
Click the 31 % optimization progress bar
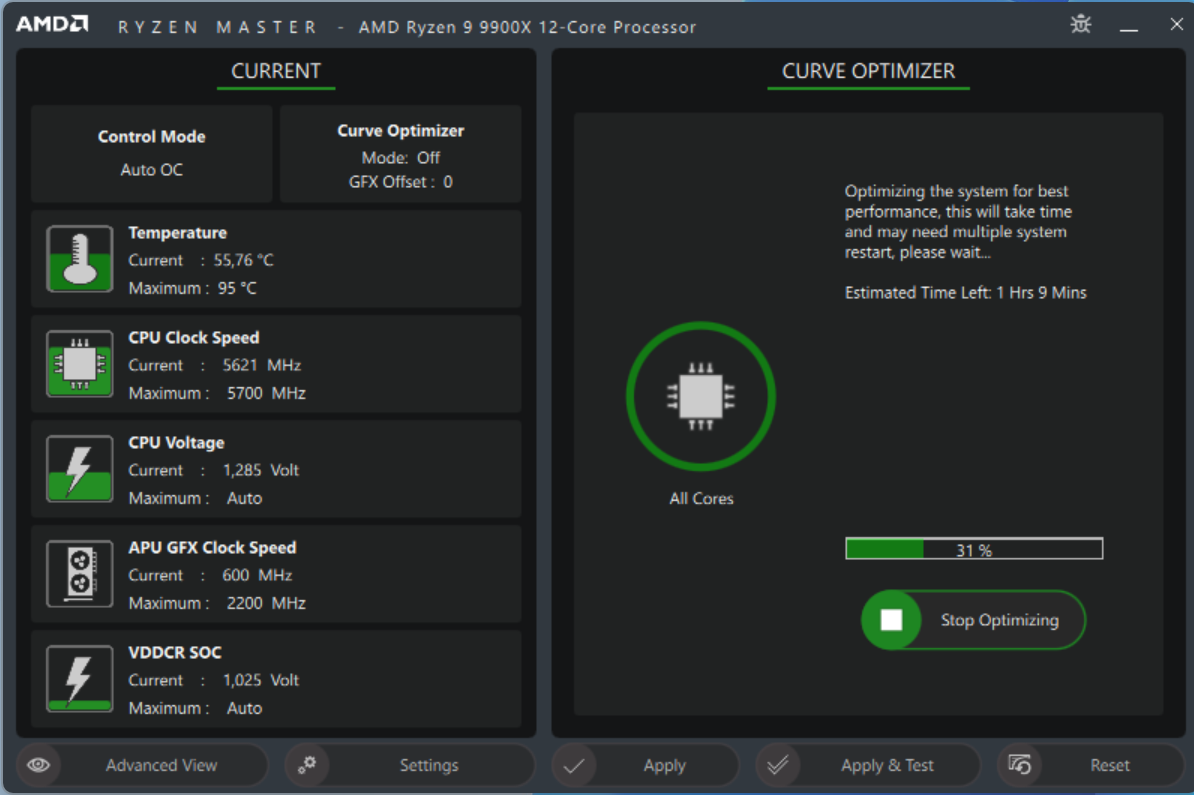click(974, 549)
